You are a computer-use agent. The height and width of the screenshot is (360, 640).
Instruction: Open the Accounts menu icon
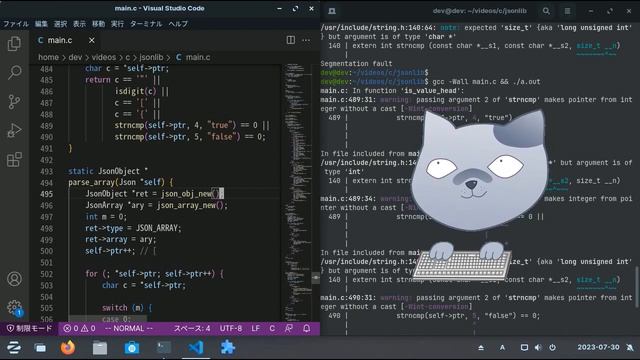point(14,279)
